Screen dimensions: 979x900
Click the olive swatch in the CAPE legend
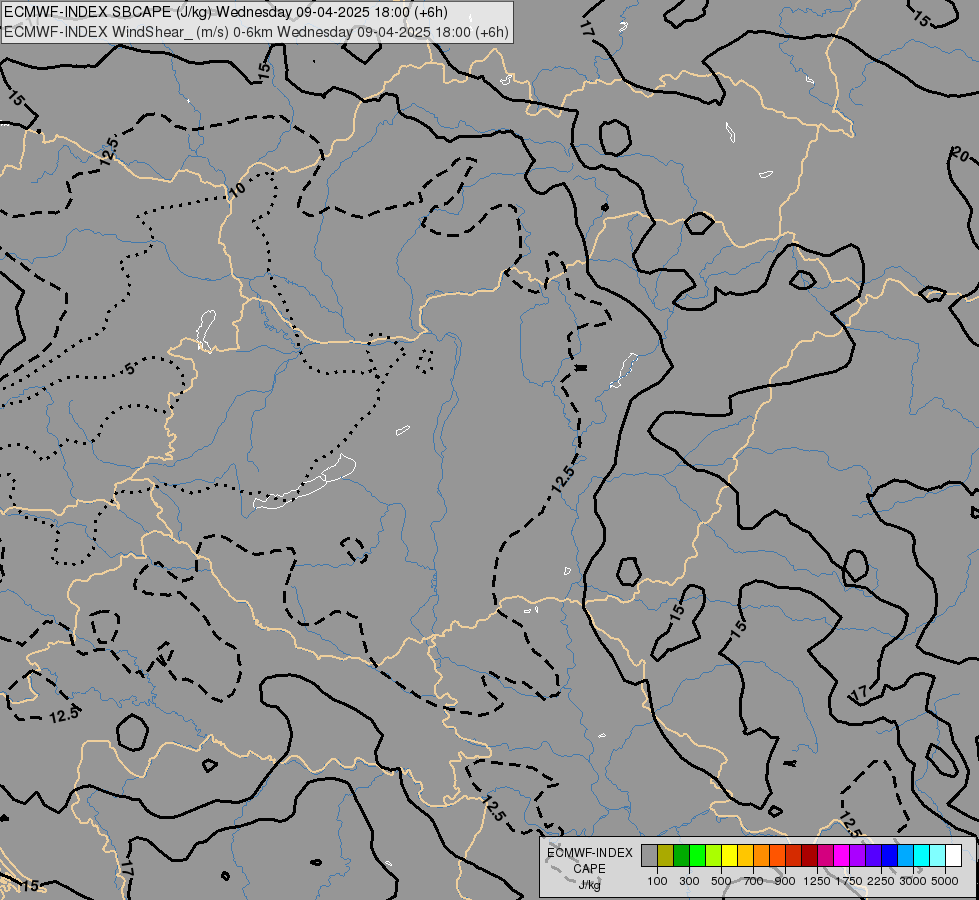(x=666, y=855)
